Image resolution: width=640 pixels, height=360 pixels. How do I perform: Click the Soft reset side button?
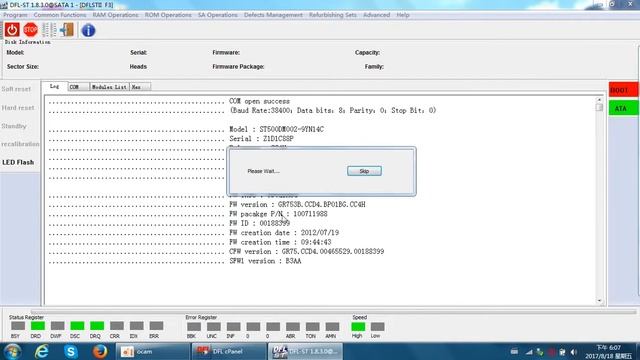pyautogui.click(x=16, y=89)
